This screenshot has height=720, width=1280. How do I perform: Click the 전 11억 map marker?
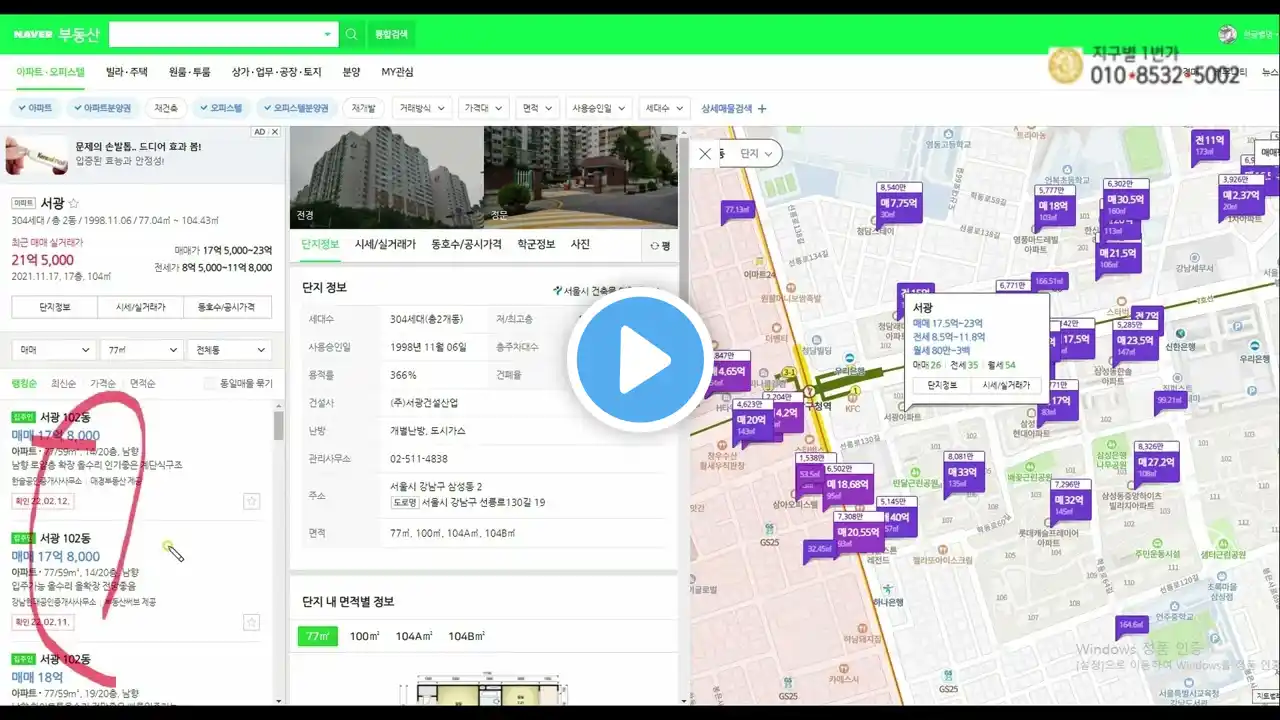[x=1209, y=146]
